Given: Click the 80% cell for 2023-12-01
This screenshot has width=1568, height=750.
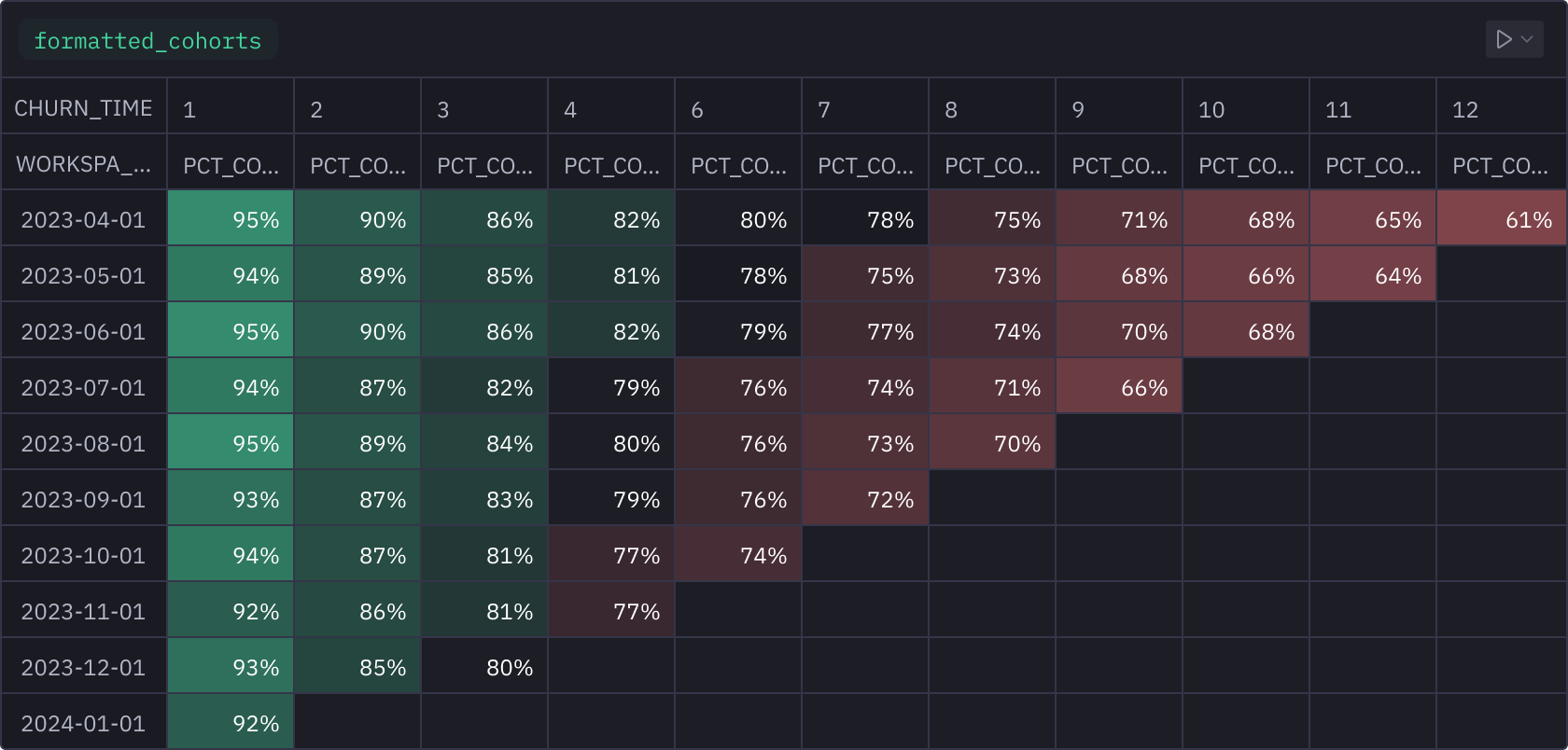Looking at the screenshot, I should 483,666.
